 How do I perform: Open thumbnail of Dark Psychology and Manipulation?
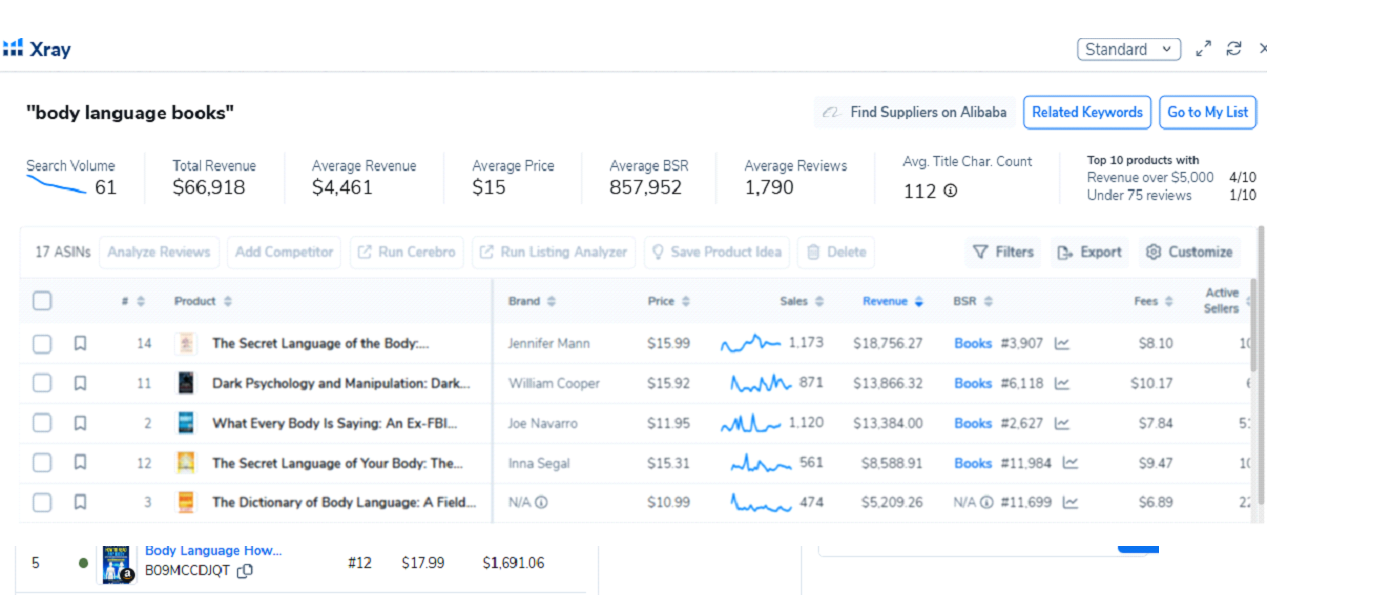click(x=186, y=383)
